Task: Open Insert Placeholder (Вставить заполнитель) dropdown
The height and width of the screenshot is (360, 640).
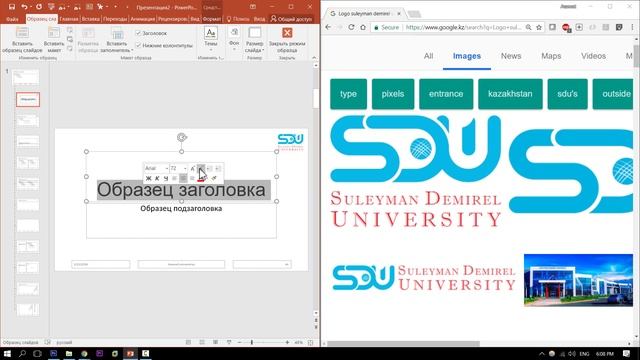Action: (x=117, y=40)
